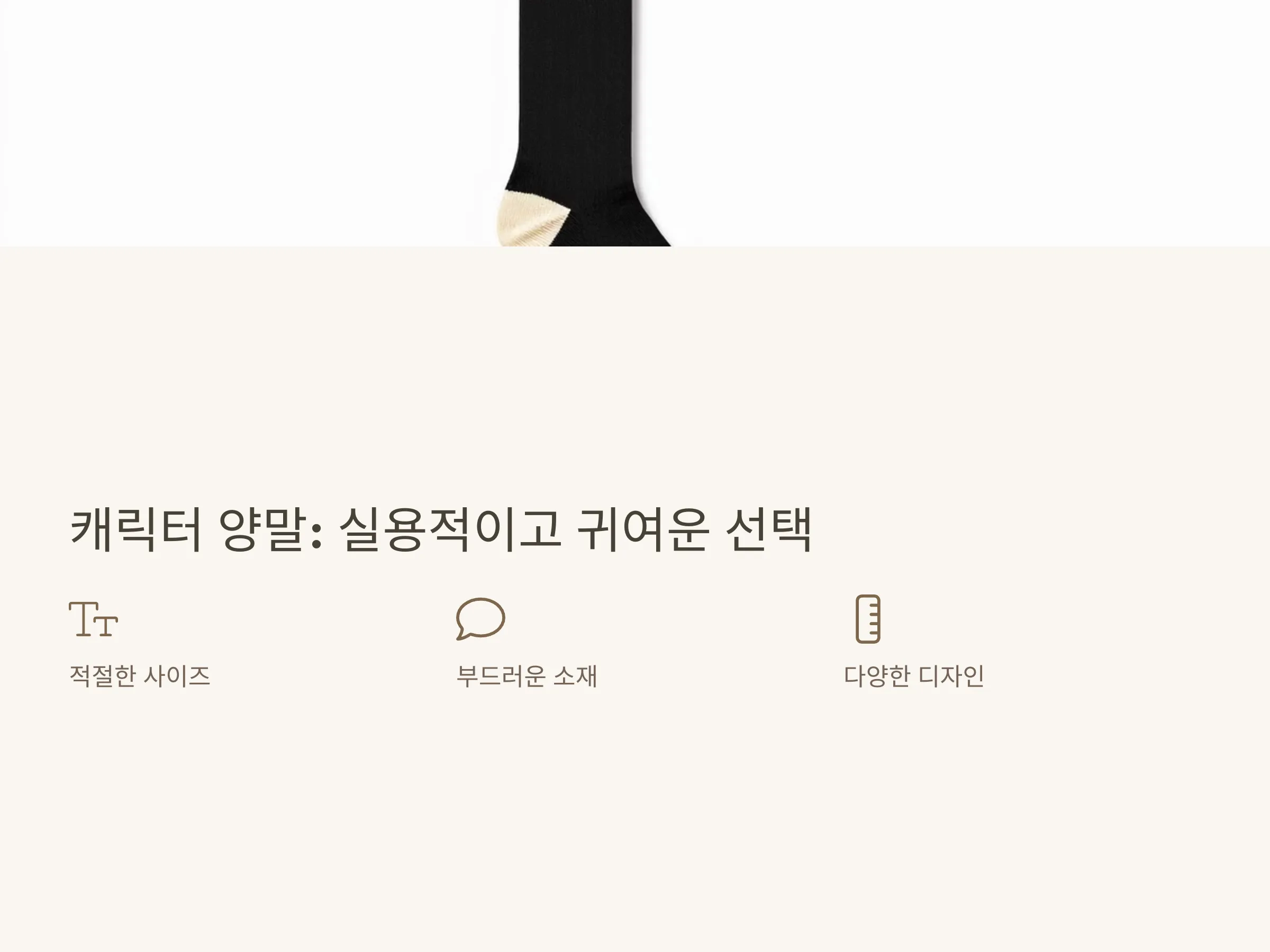Select the speech bubble icon
Viewport: 1270px width, 952px height.
click(480, 619)
